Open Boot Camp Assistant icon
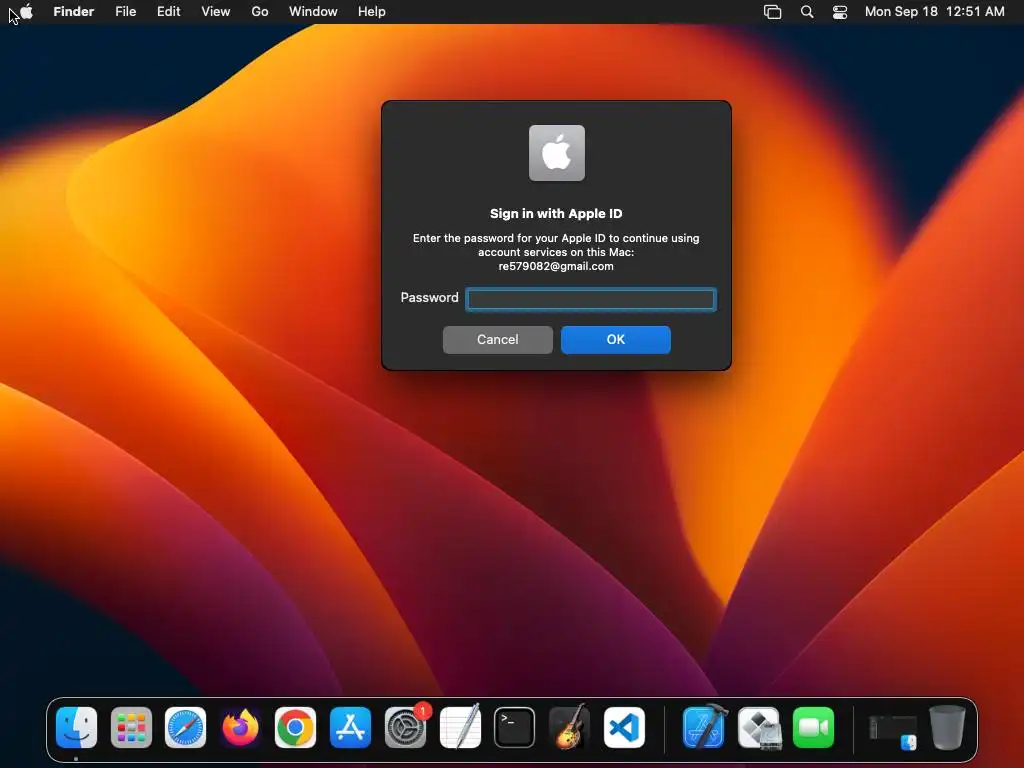 tap(760, 727)
